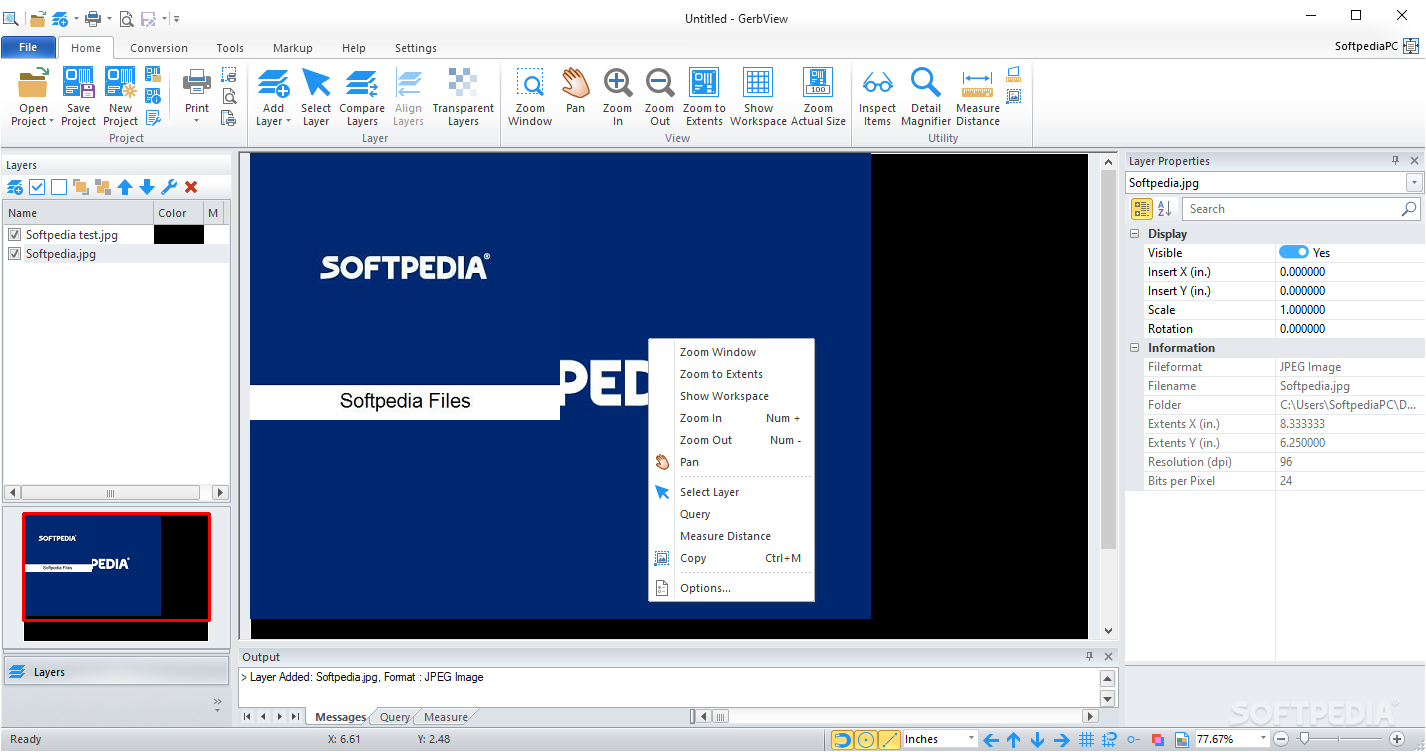Delete layer with the red X icon
The image size is (1426, 752).
191,187
